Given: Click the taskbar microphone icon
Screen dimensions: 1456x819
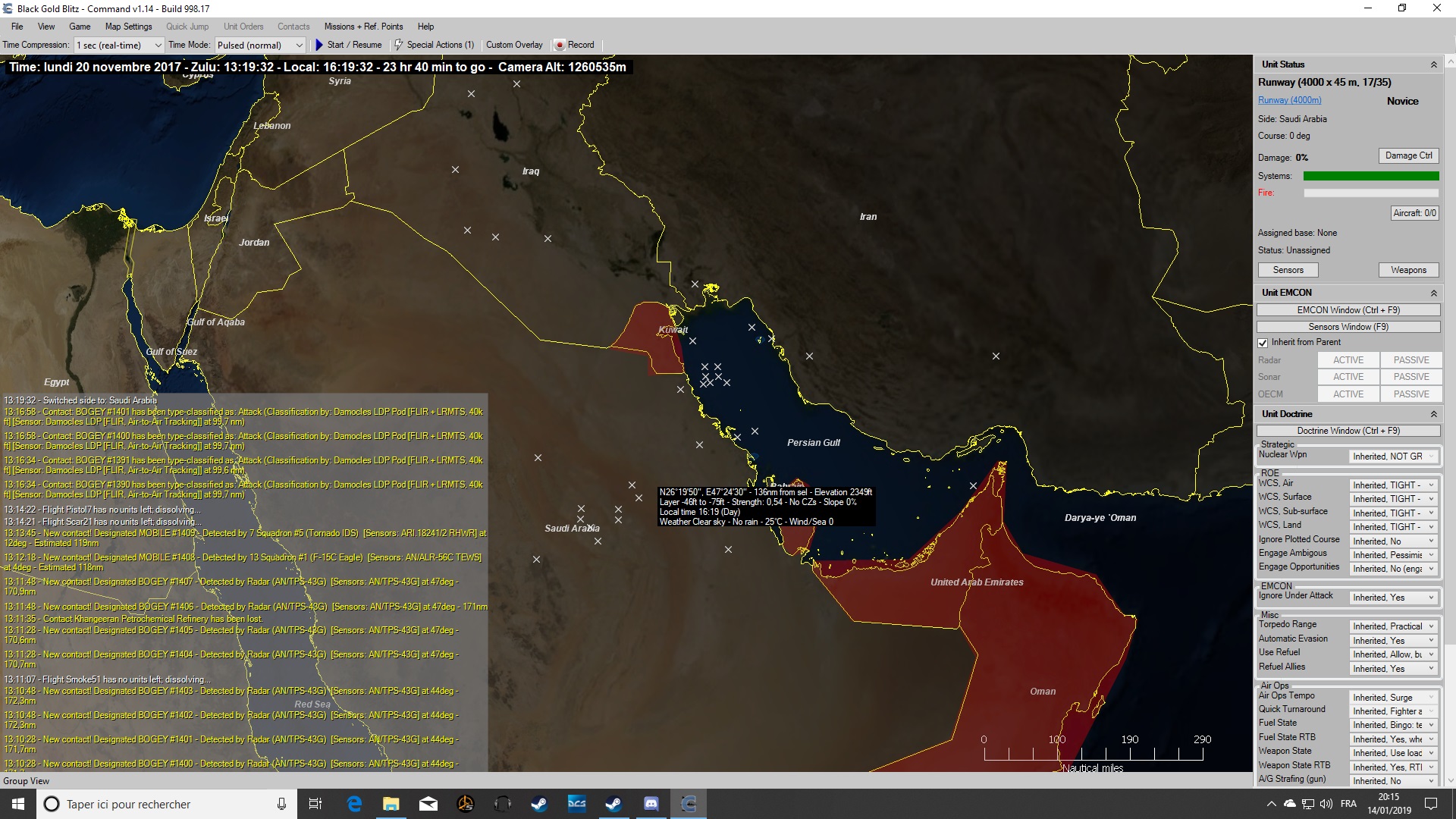Looking at the screenshot, I should [281, 804].
